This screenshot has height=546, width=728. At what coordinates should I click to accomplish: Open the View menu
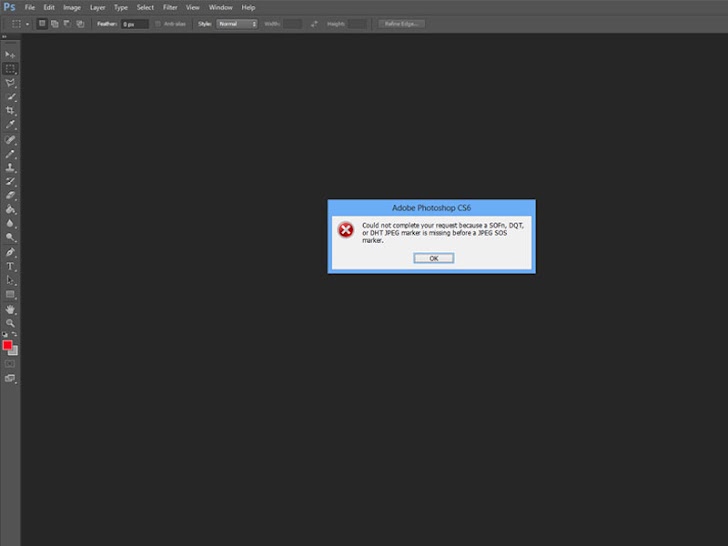pyautogui.click(x=193, y=7)
